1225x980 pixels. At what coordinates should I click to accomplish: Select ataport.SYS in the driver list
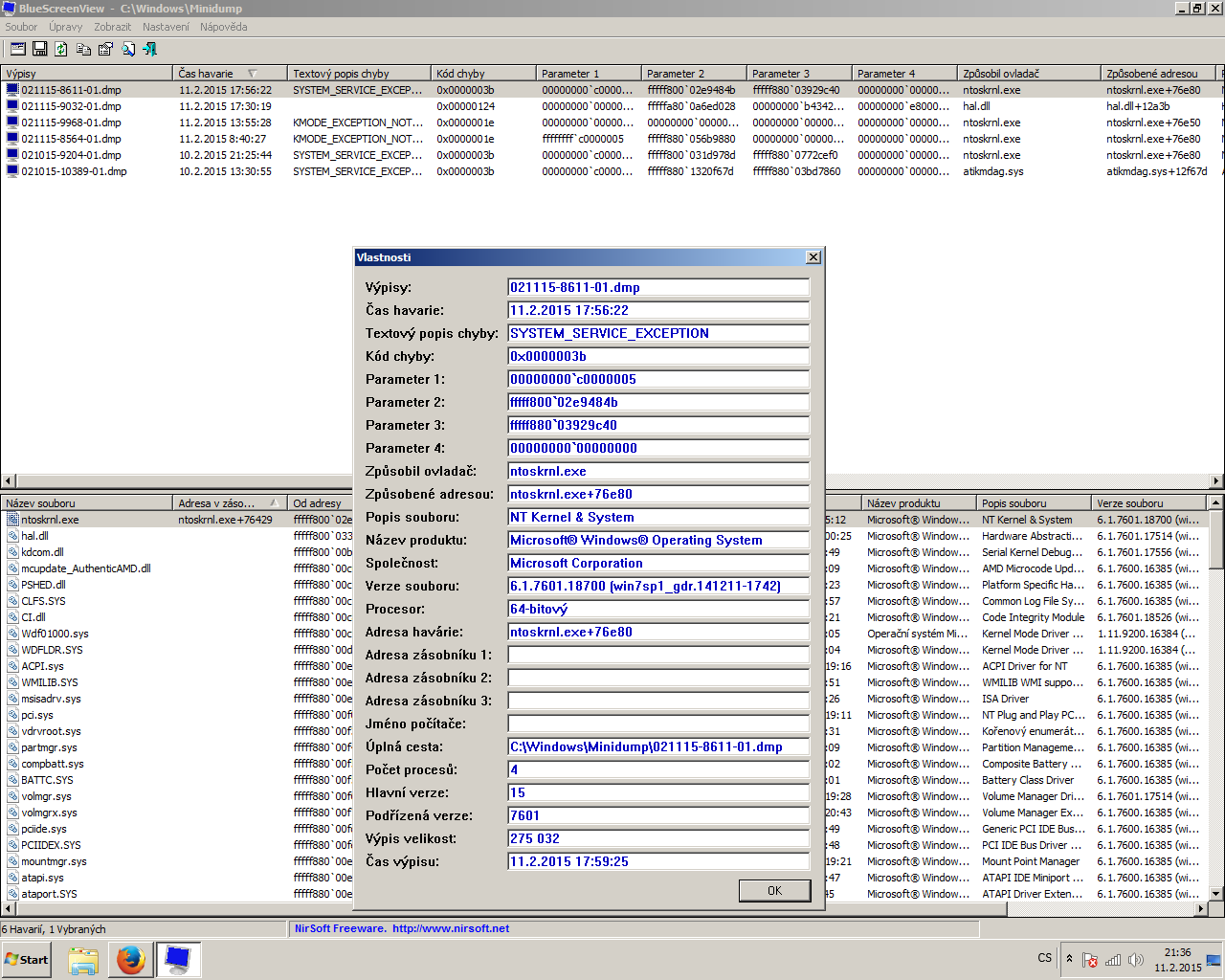[49, 894]
